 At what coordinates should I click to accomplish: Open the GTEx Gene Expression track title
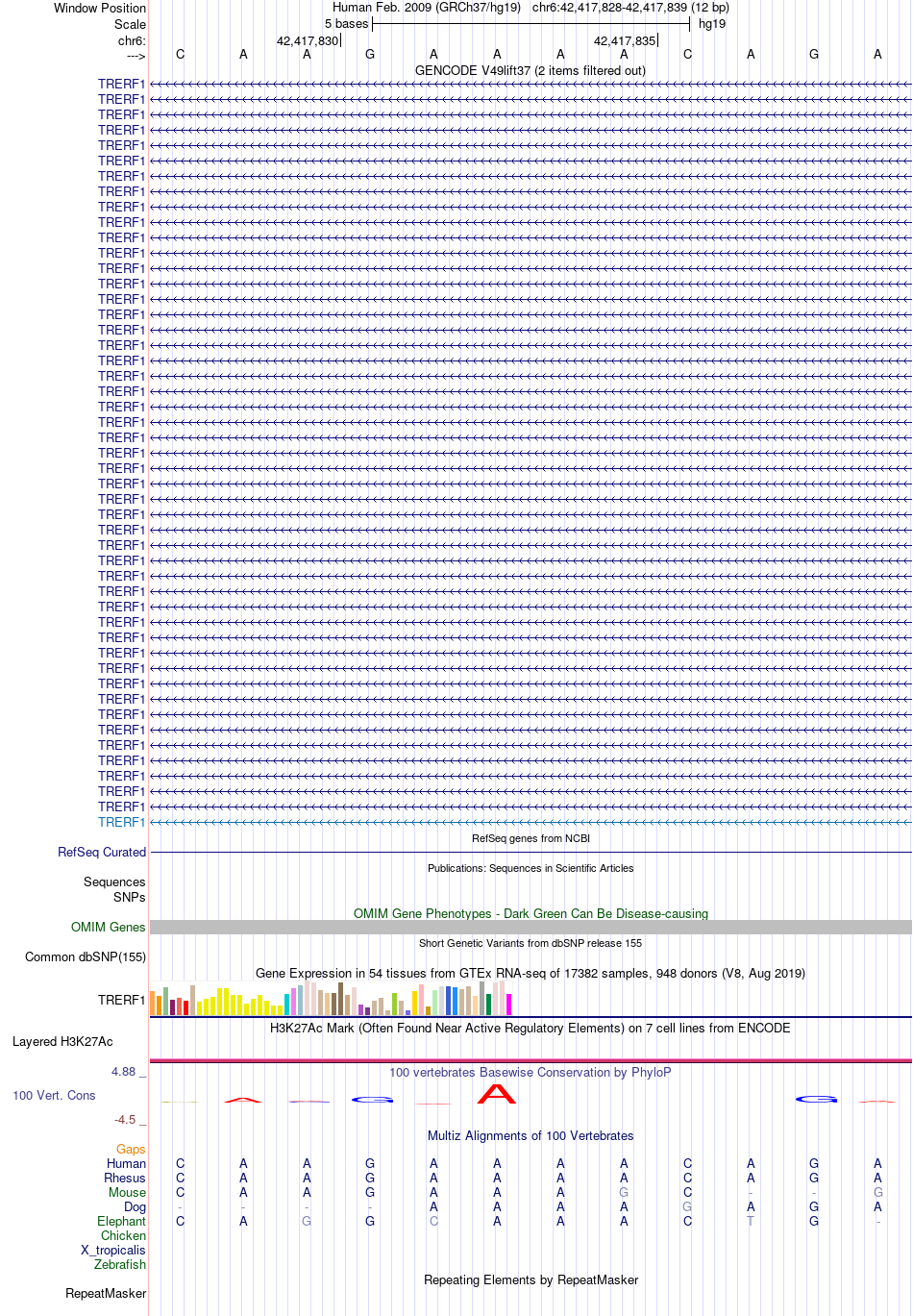pyautogui.click(x=531, y=973)
